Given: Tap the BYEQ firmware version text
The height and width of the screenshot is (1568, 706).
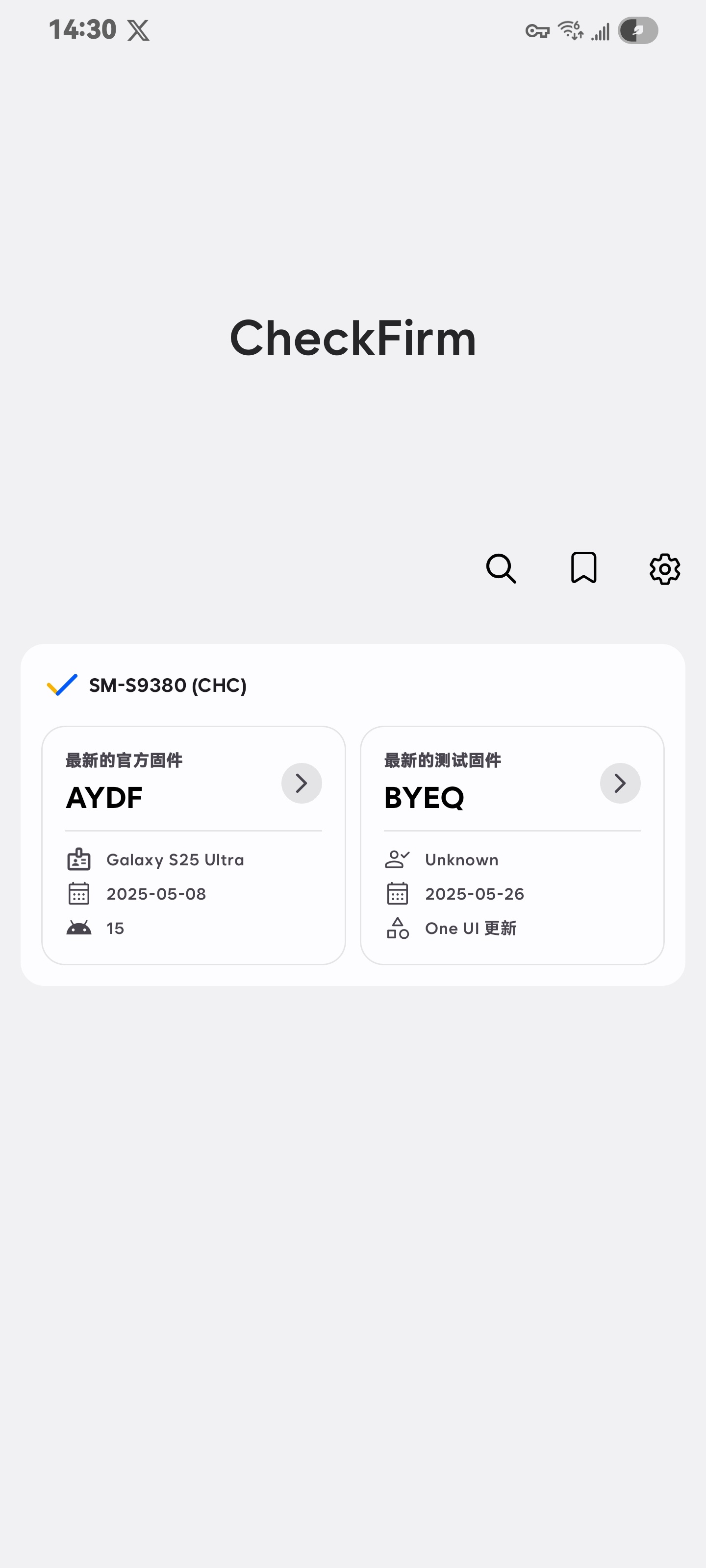Looking at the screenshot, I should 424,797.
